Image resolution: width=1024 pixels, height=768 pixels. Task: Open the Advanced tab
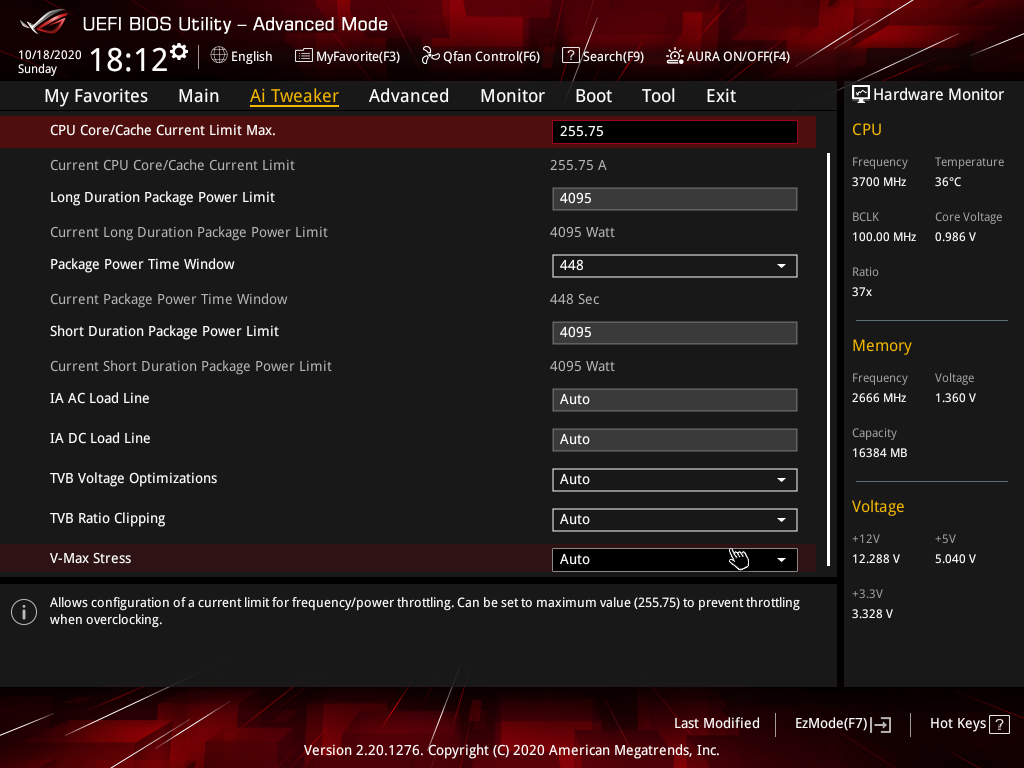(409, 96)
